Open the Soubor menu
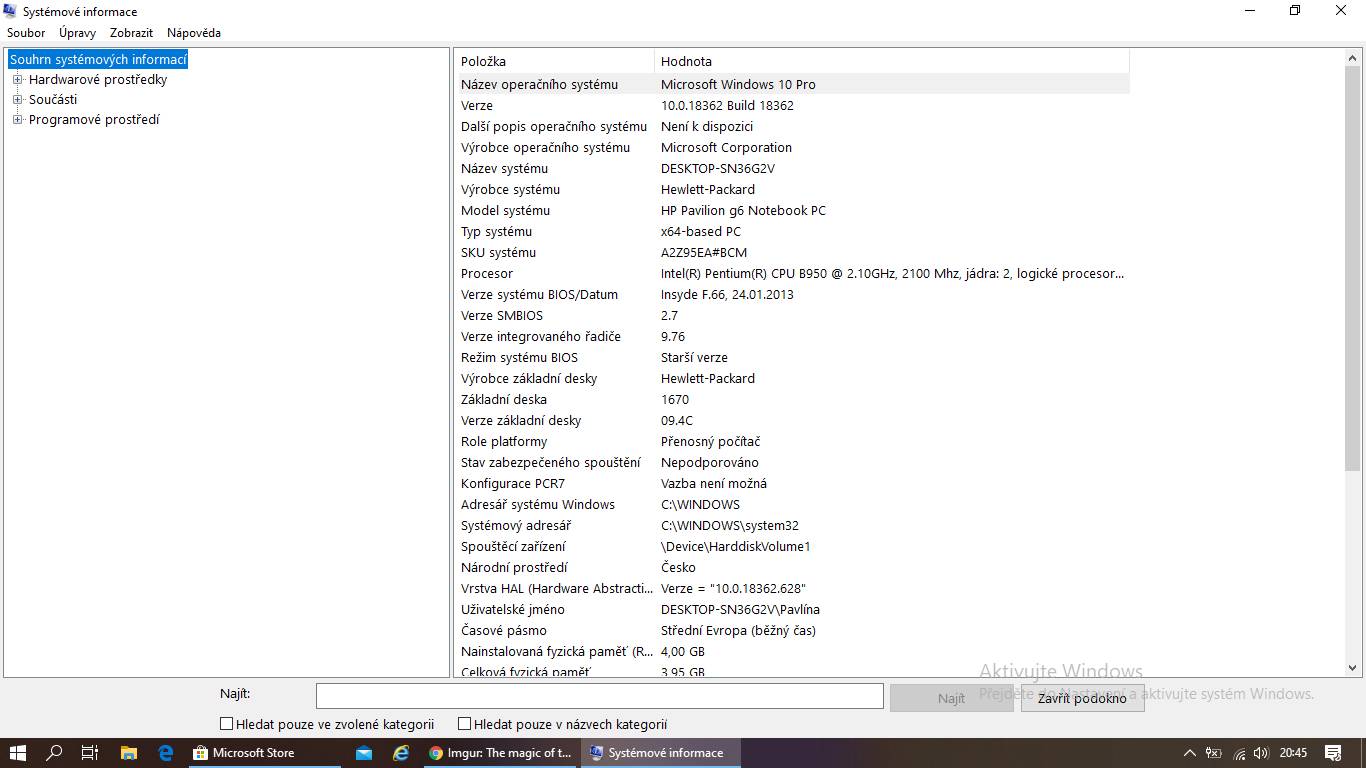This screenshot has height=768, width=1366. [26, 33]
